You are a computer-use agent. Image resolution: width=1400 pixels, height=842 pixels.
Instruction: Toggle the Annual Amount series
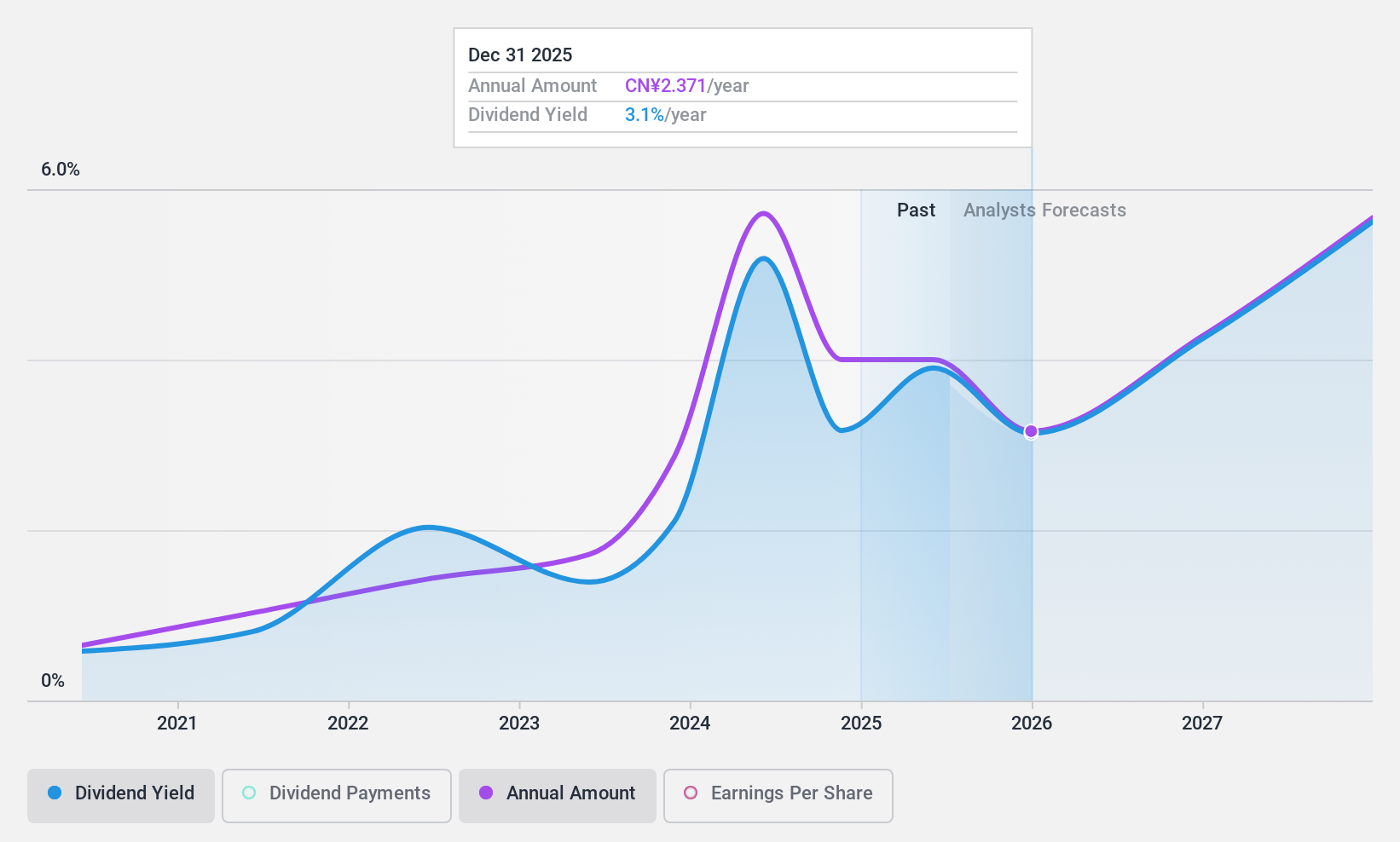tap(558, 796)
